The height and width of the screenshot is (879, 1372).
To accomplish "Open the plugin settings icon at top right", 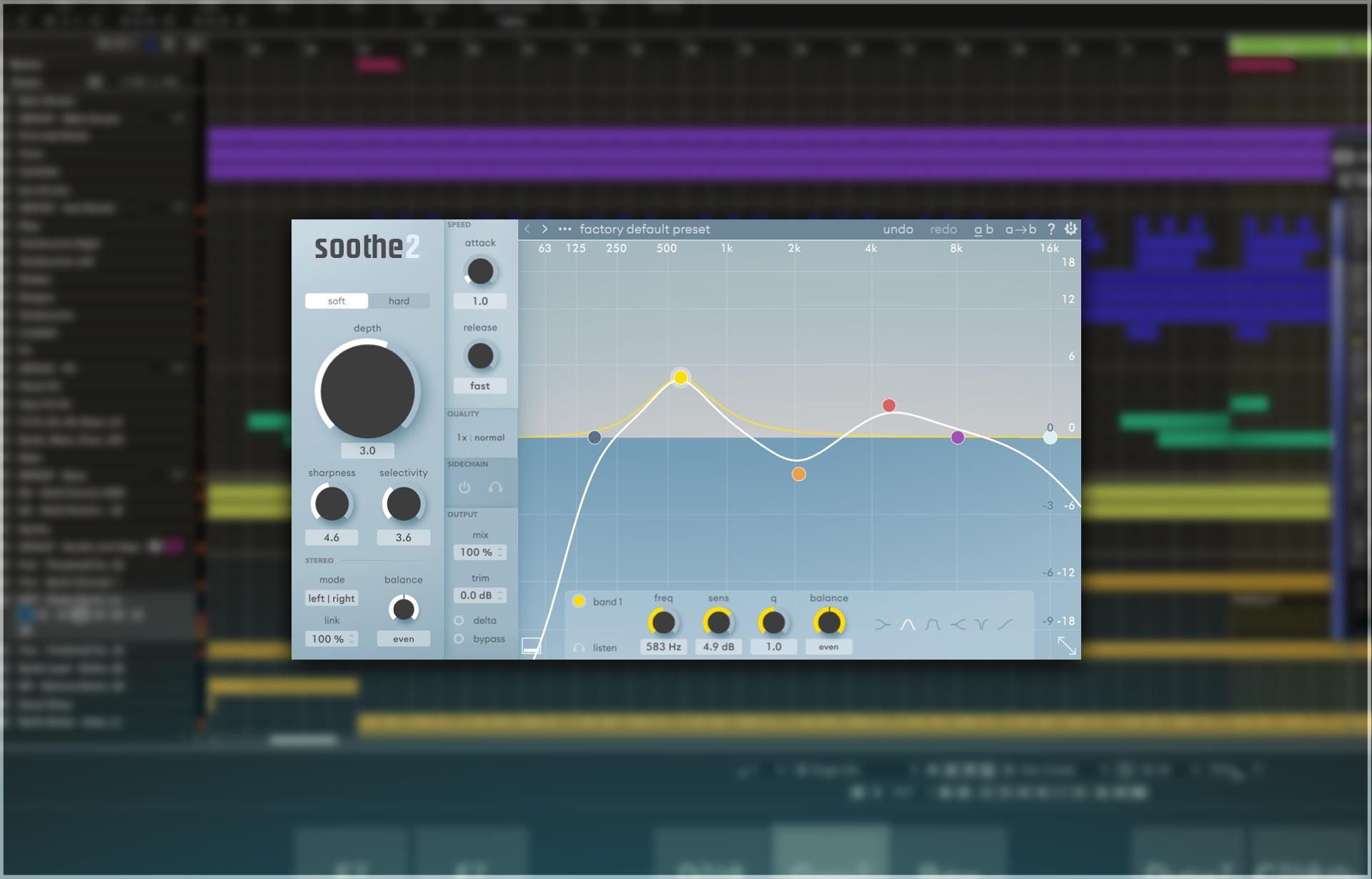I will pyautogui.click(x=1070, y=229).
